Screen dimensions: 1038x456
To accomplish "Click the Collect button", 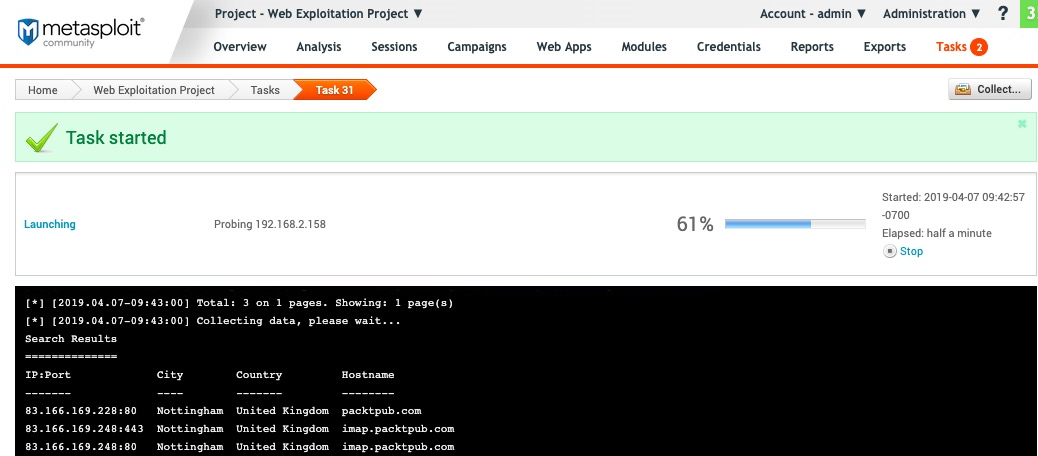I will point(989,90).
